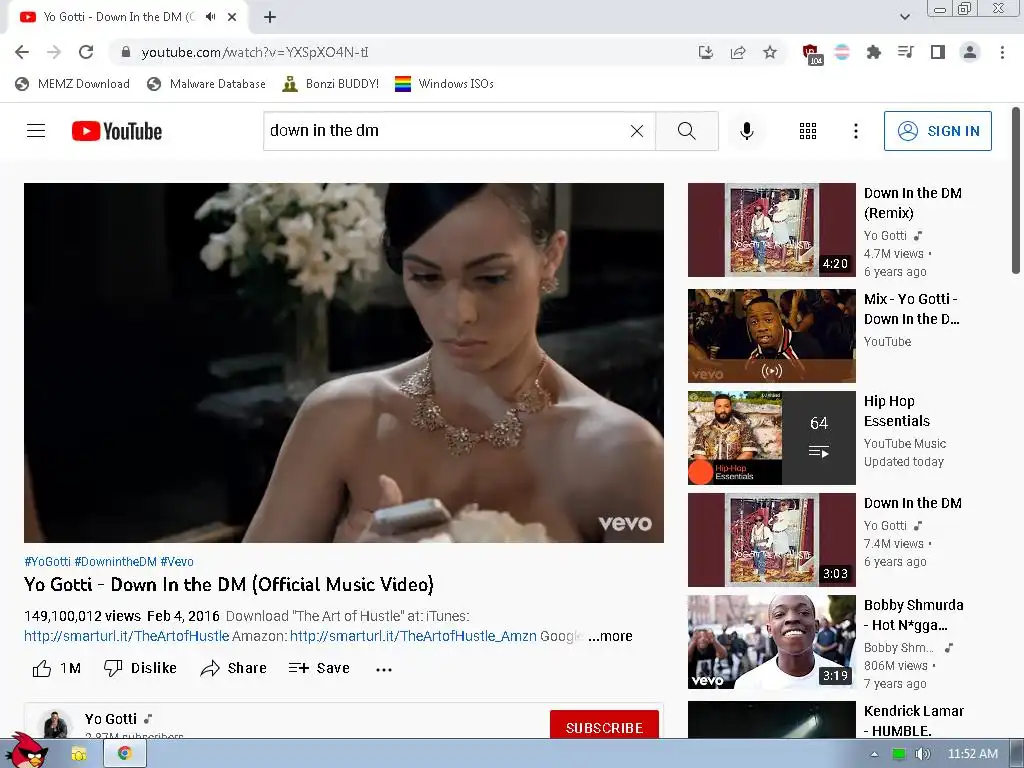The width and height of the screenshot is (1024, 768).
Task: Open the volume icon in system tray
Action: pyautogui.click(x=921, y=754)
